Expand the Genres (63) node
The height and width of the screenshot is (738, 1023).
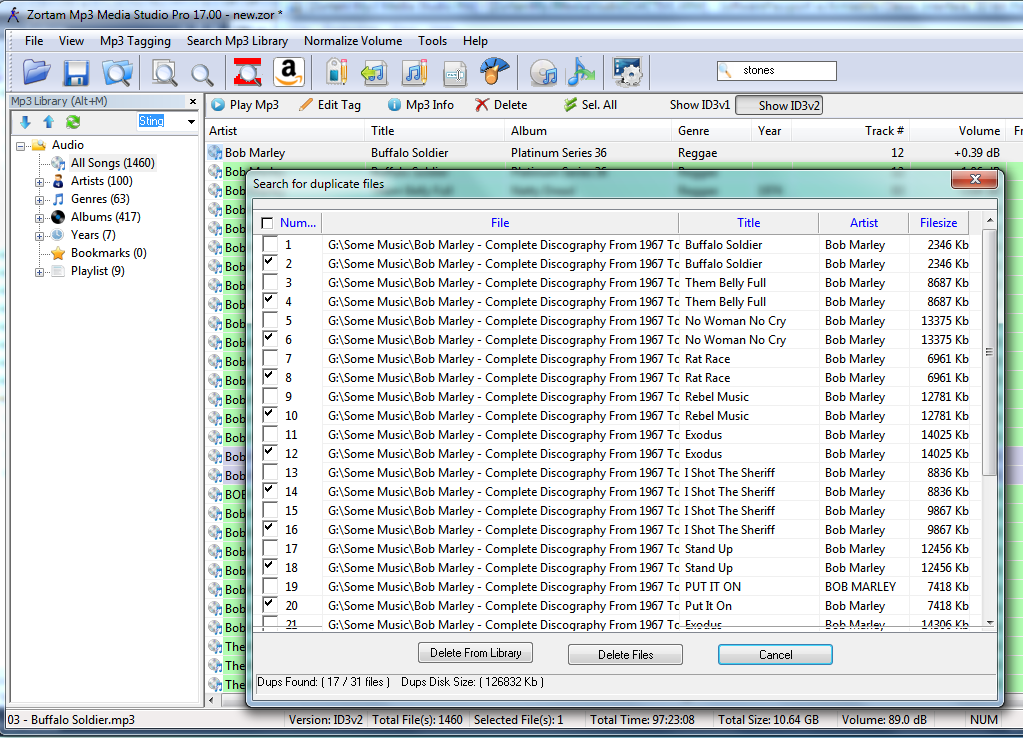click(x=39, y=200)
